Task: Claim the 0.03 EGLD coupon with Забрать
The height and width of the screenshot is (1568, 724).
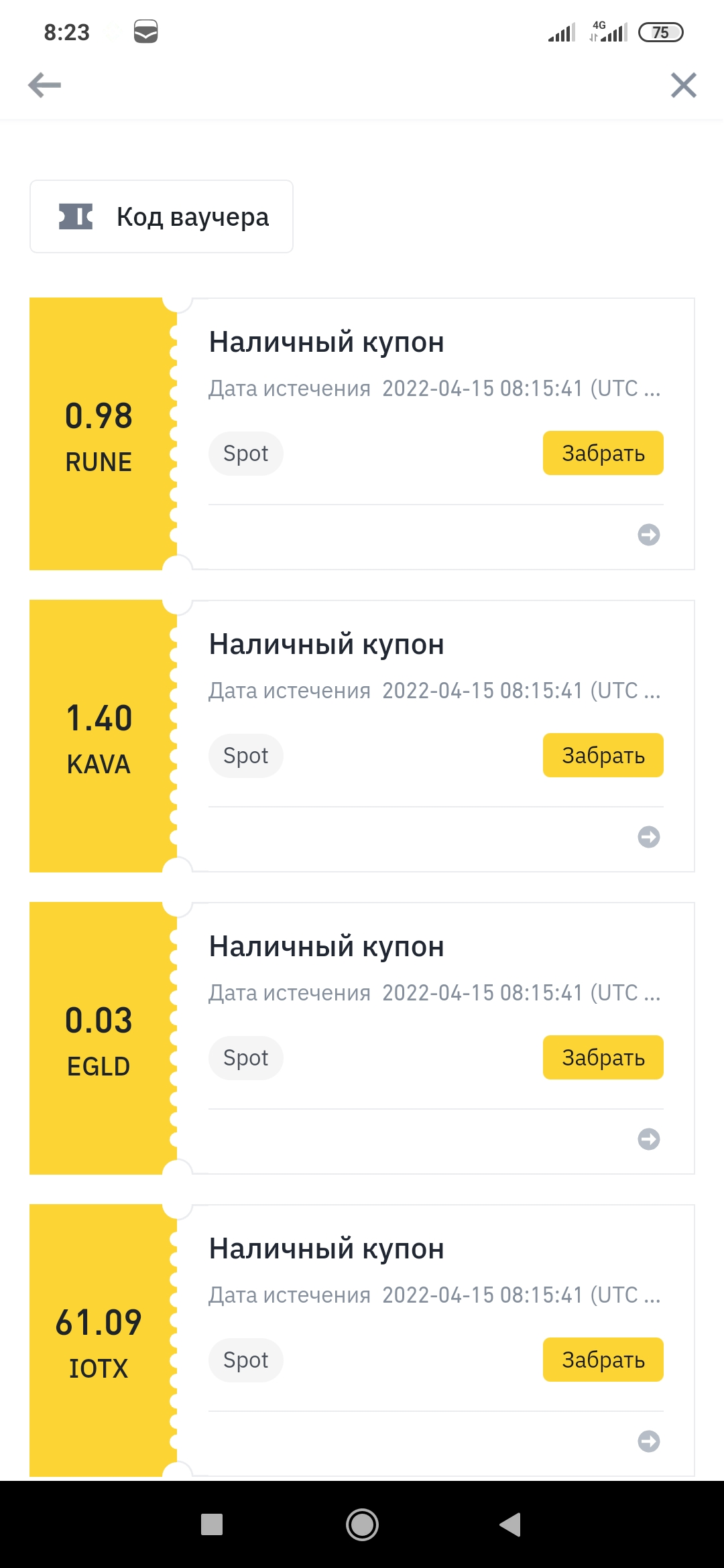Action: tap(603, 1057)
